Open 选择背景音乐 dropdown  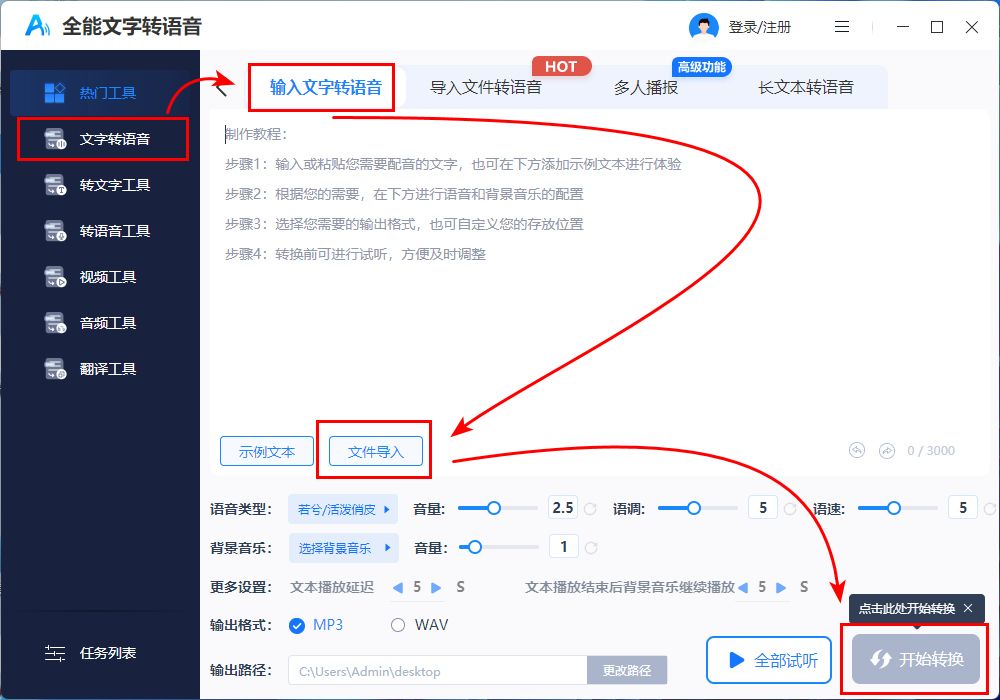[343, 548]
